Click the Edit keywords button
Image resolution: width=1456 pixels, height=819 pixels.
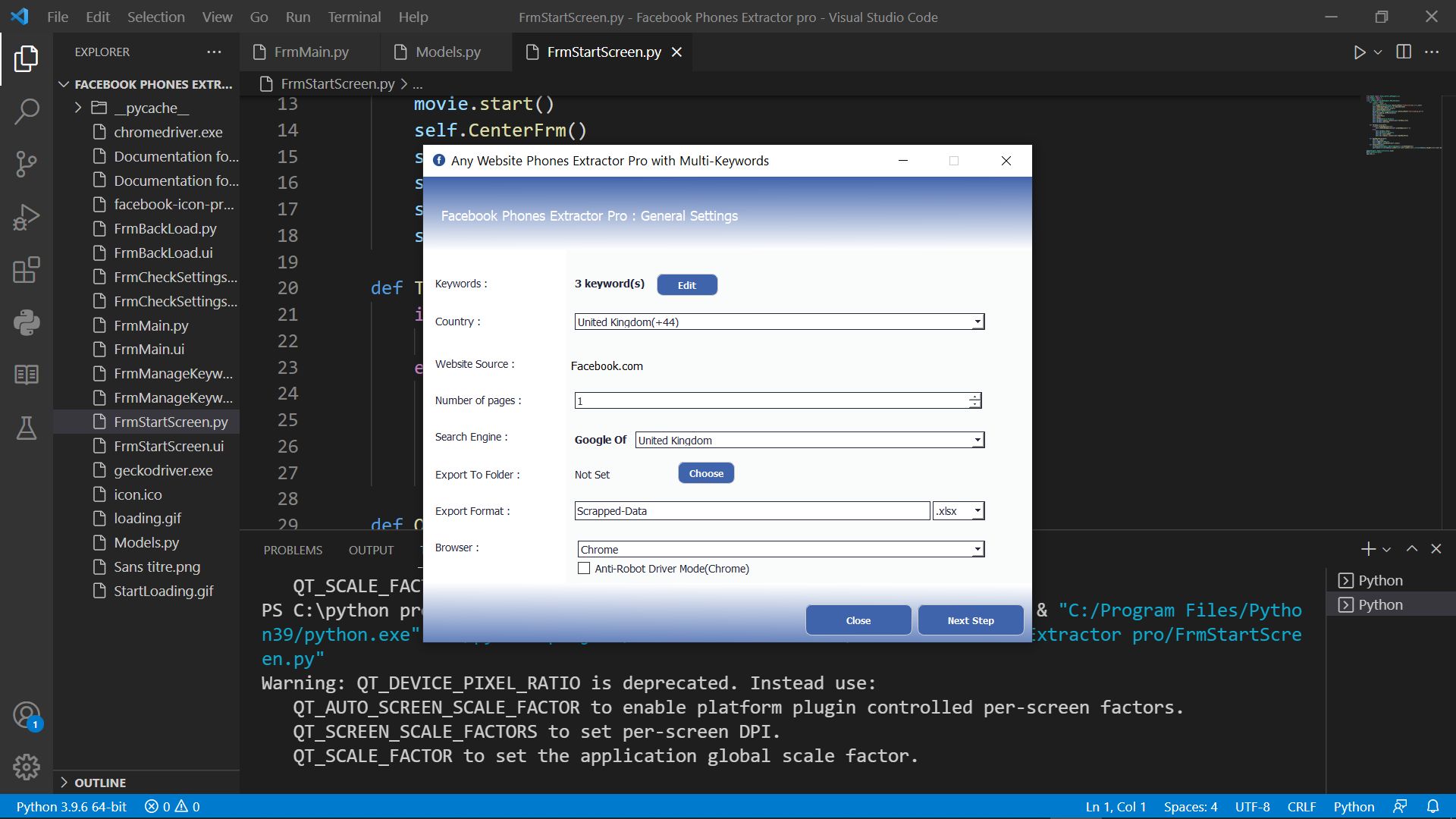687,285
